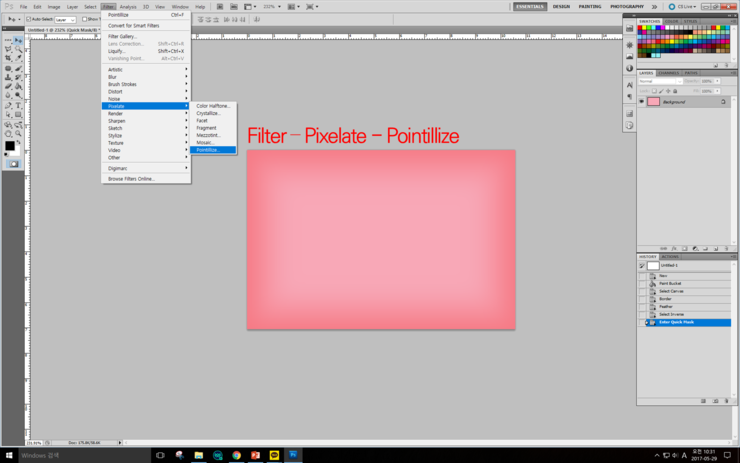Viewport: 740px width, 463px height.
Task: Click the Quick Mask mode button
Action: [x=13, y=164]
